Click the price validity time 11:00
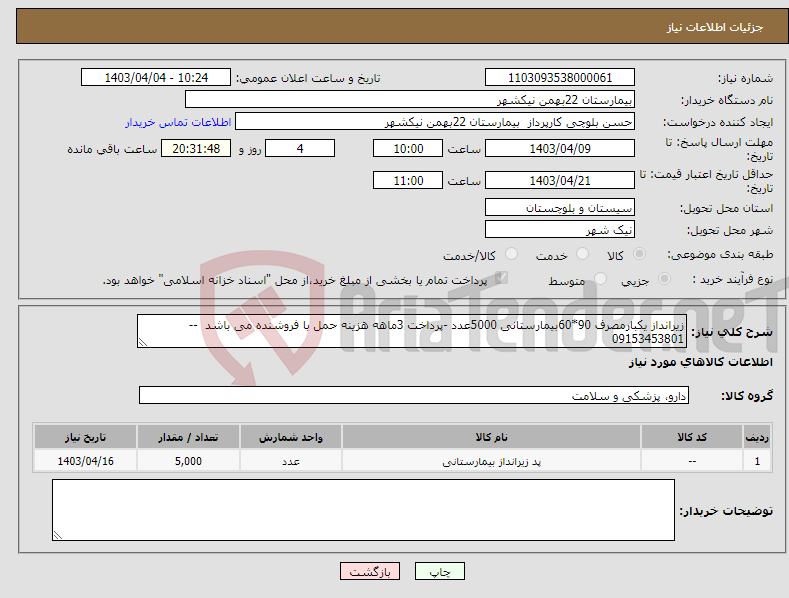The width and height of the screenshot is (789, 598). [408, 180]
